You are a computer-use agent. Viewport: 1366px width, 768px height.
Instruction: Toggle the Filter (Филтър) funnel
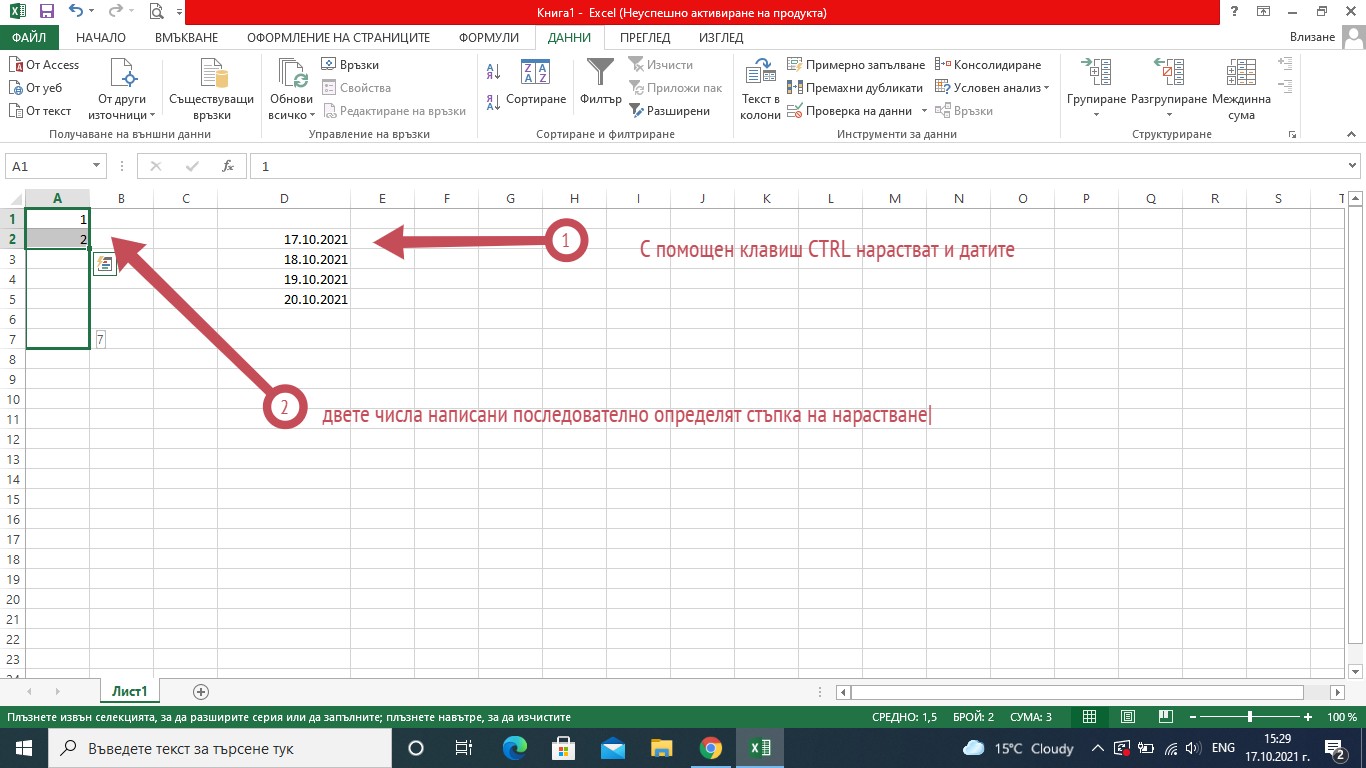tap(600, 83)
